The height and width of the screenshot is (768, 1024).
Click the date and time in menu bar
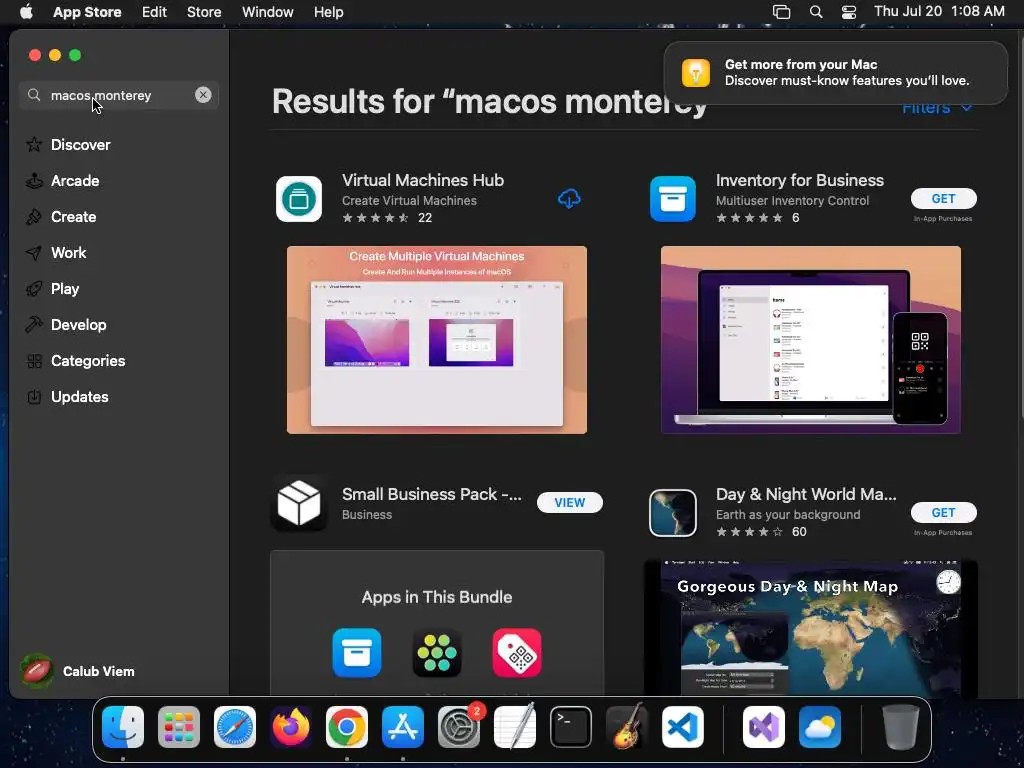click(939, 12)
